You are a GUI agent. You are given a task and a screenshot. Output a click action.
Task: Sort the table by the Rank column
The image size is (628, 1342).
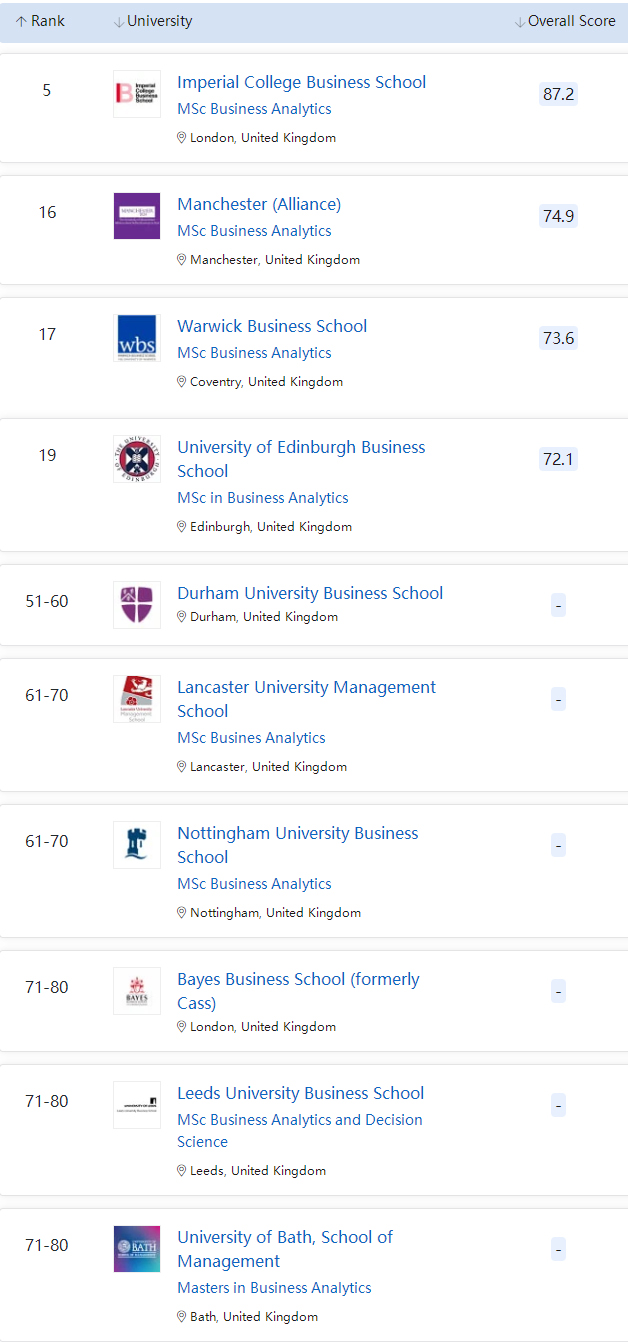[40, 21]
